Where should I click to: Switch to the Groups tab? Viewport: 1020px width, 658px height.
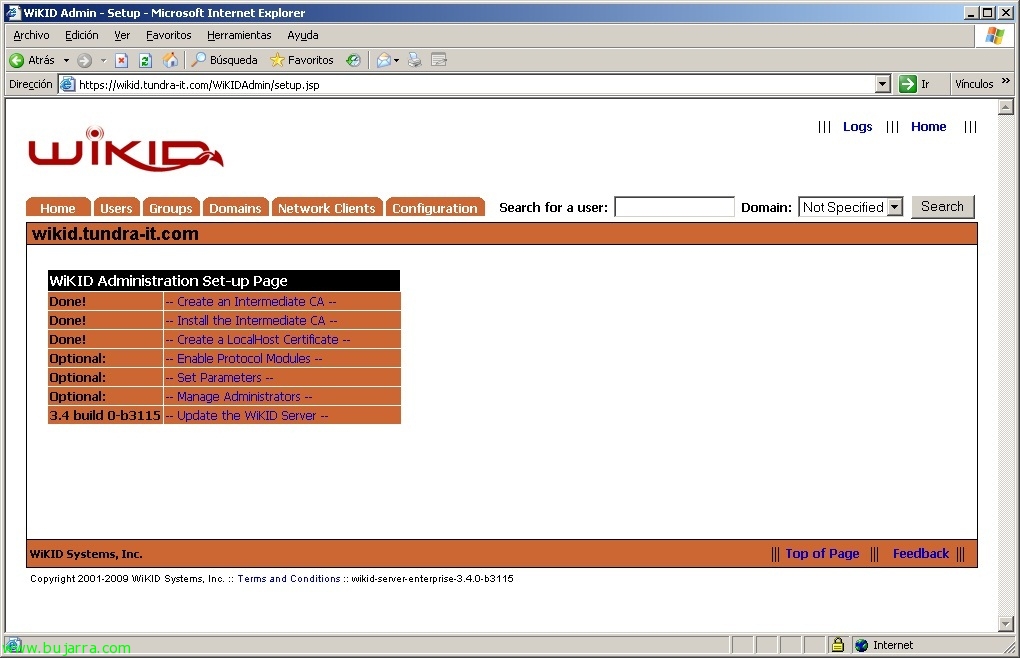point(171,207)
